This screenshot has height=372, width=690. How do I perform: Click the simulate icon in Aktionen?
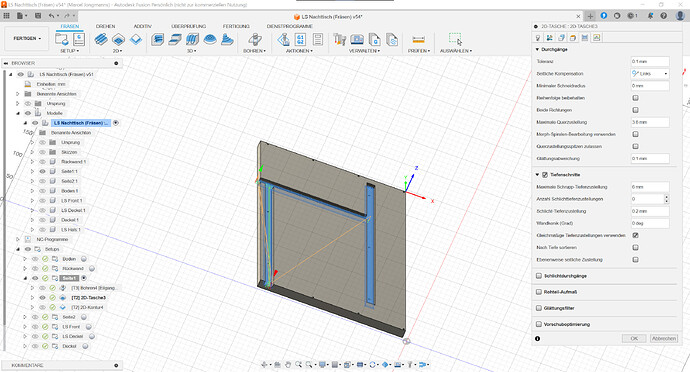[283, 40]
